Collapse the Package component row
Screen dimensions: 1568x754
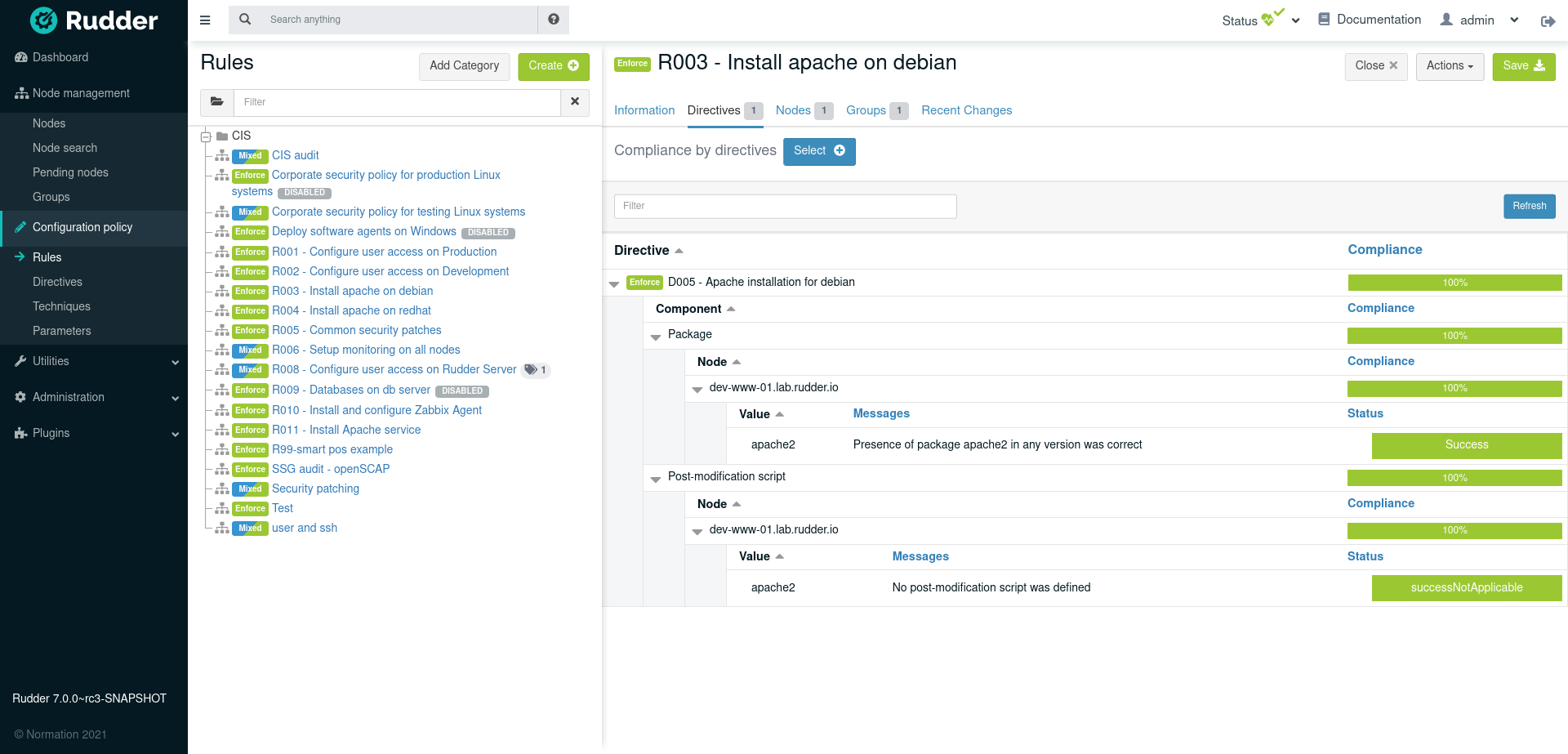click(657, 336)
